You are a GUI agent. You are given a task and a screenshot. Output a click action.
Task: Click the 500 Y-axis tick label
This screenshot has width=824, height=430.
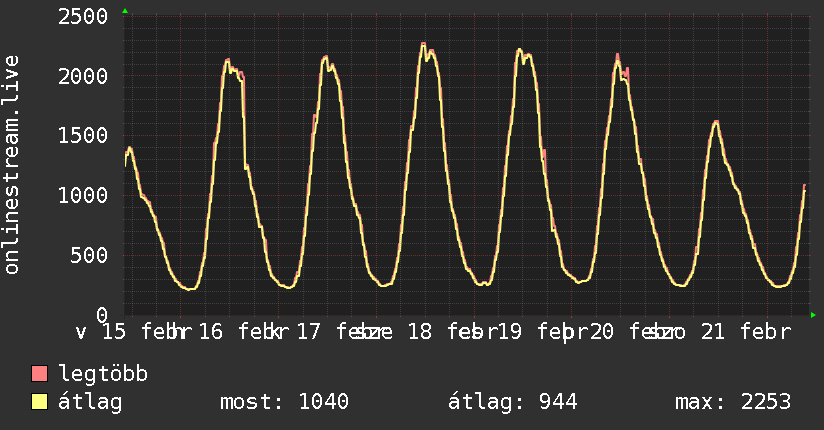(x=90, y=255)
